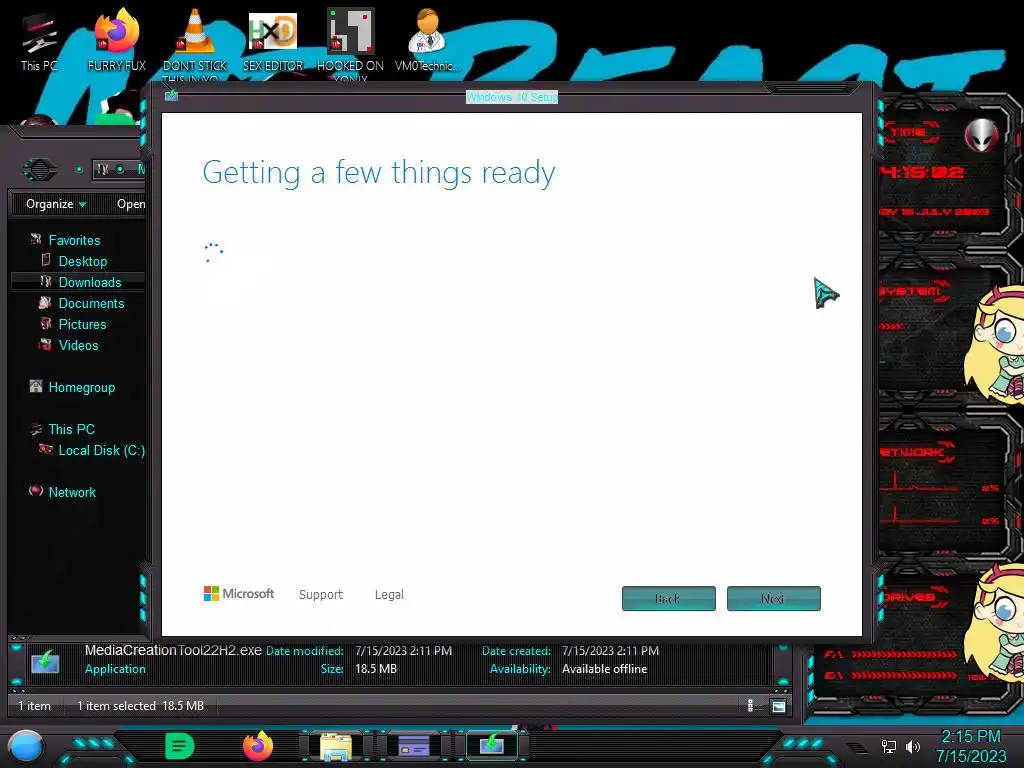
Task: Click the Alienware head gadget icon
Action: coord(982,135)
